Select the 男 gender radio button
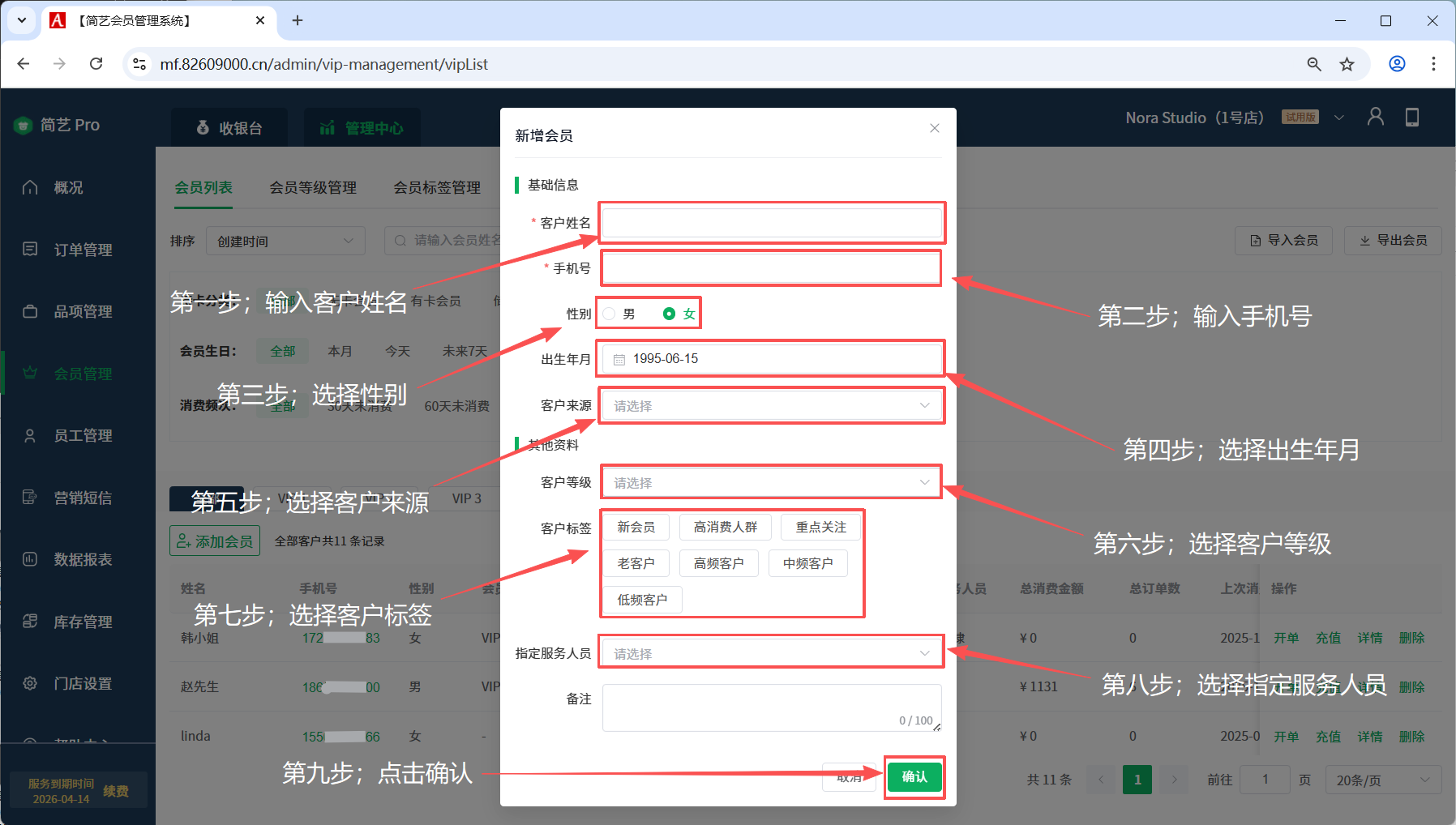This screenshot has width=1456, height=825. tap(610, 314)
